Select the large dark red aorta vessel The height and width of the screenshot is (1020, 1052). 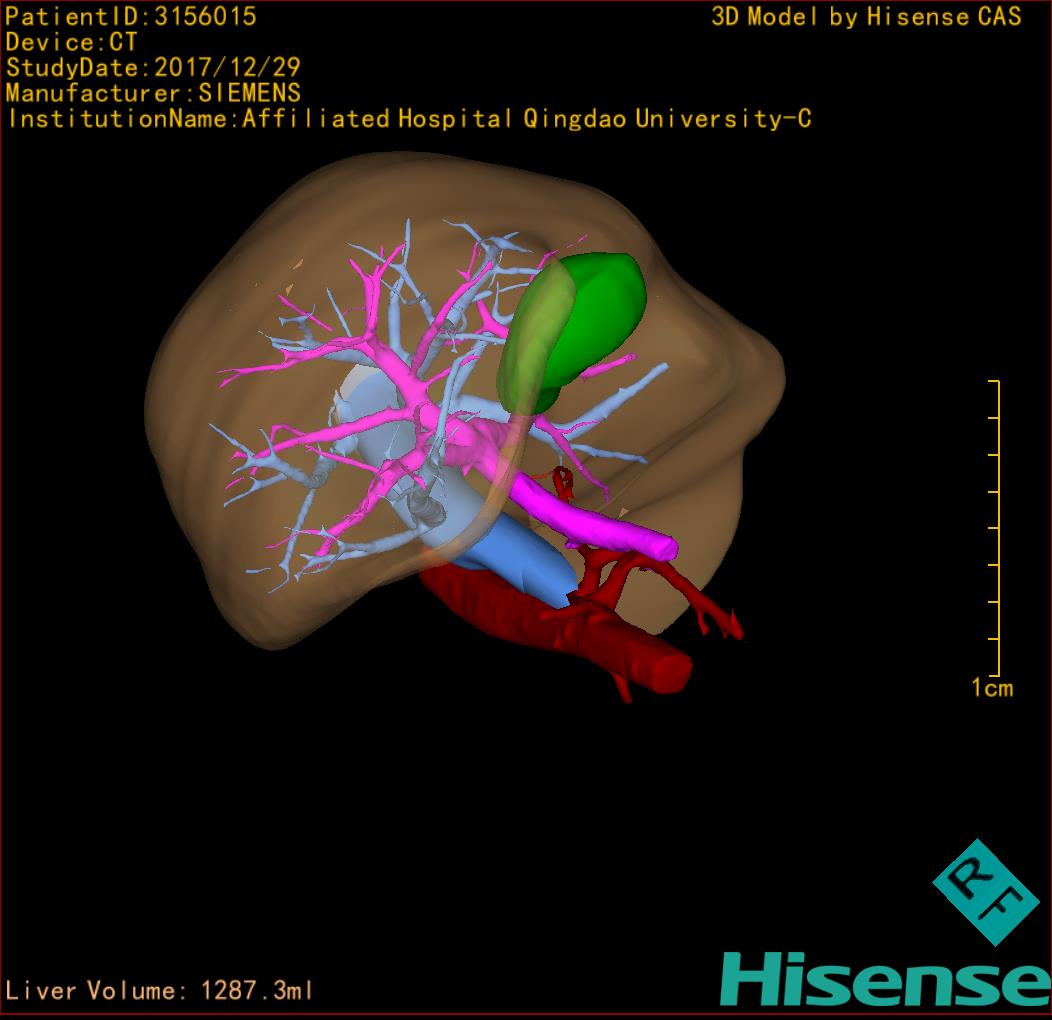[x=560, y=625]
